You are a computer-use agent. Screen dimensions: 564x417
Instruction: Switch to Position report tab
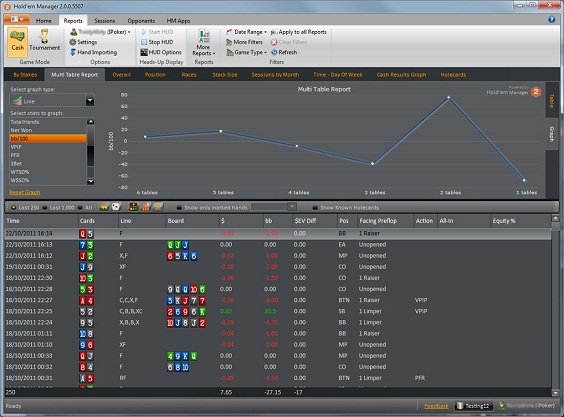click(155, 74)
